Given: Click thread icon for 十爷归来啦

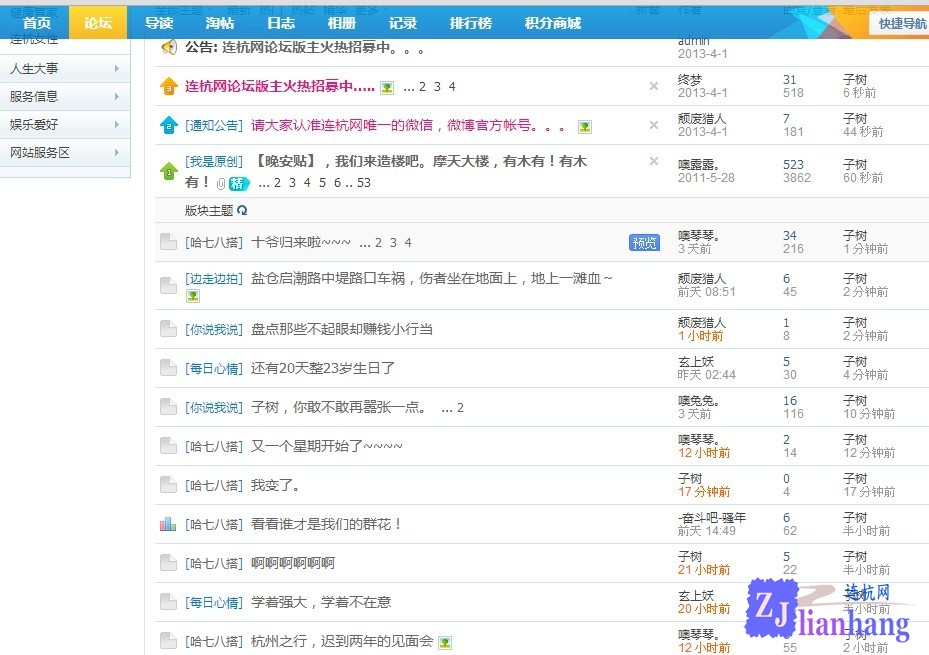Looking at the screenshot, I should (x=168, y=242).
